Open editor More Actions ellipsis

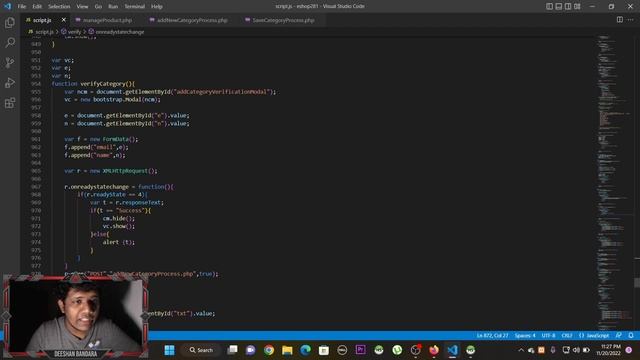coord(631,20)
